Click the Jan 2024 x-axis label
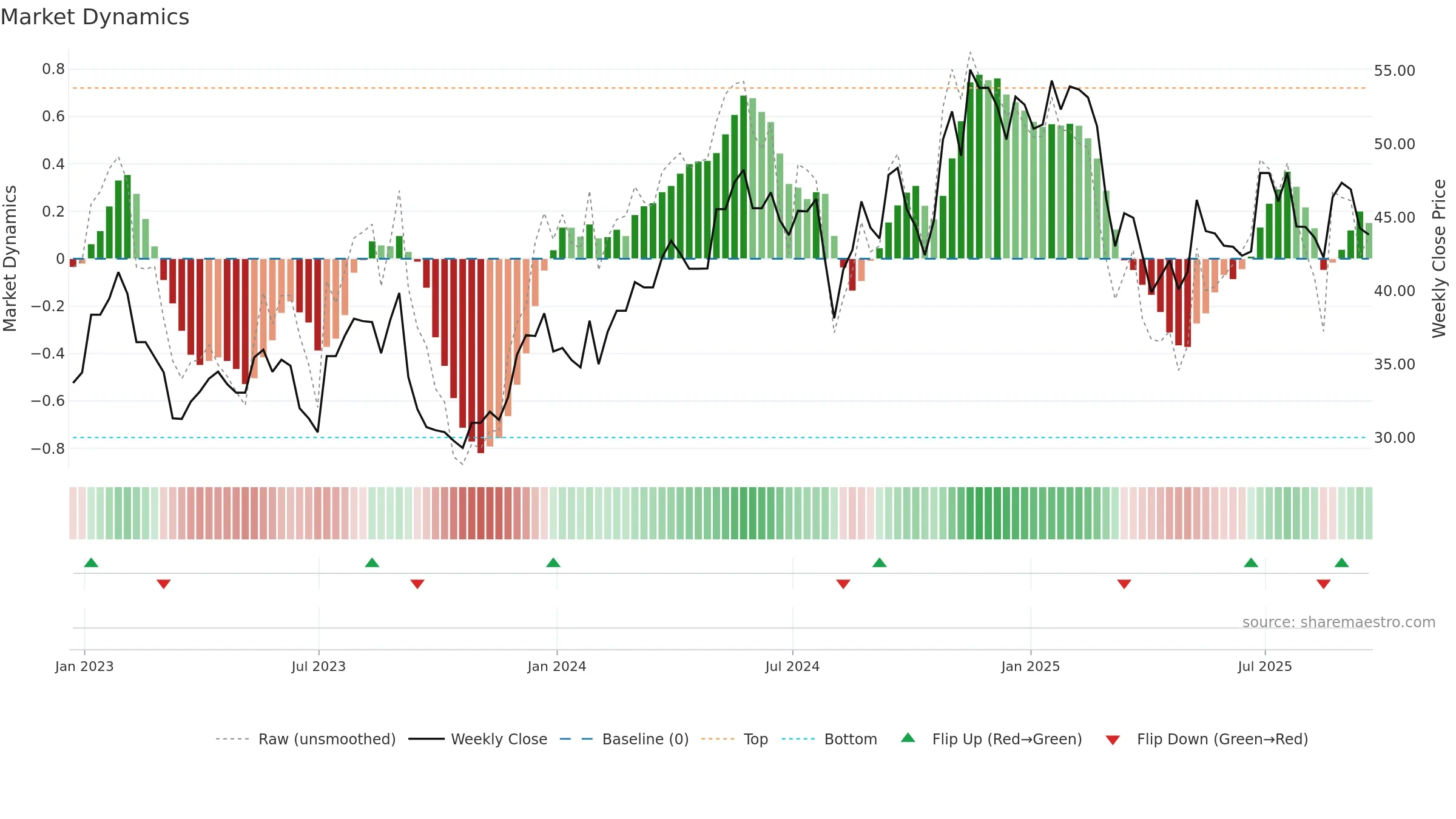Screen dimensions: 1456x819 pyautogui.click(x=557, y=666)
